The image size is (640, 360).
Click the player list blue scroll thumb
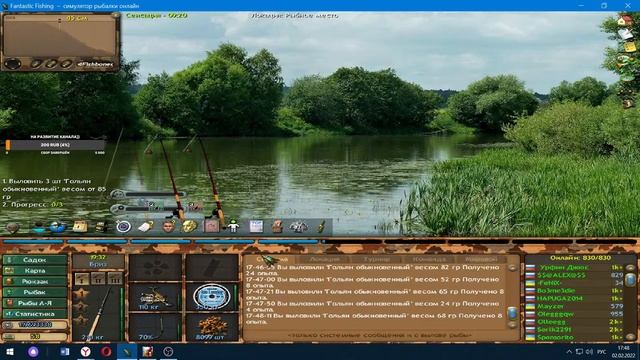(x=631, y=280)
